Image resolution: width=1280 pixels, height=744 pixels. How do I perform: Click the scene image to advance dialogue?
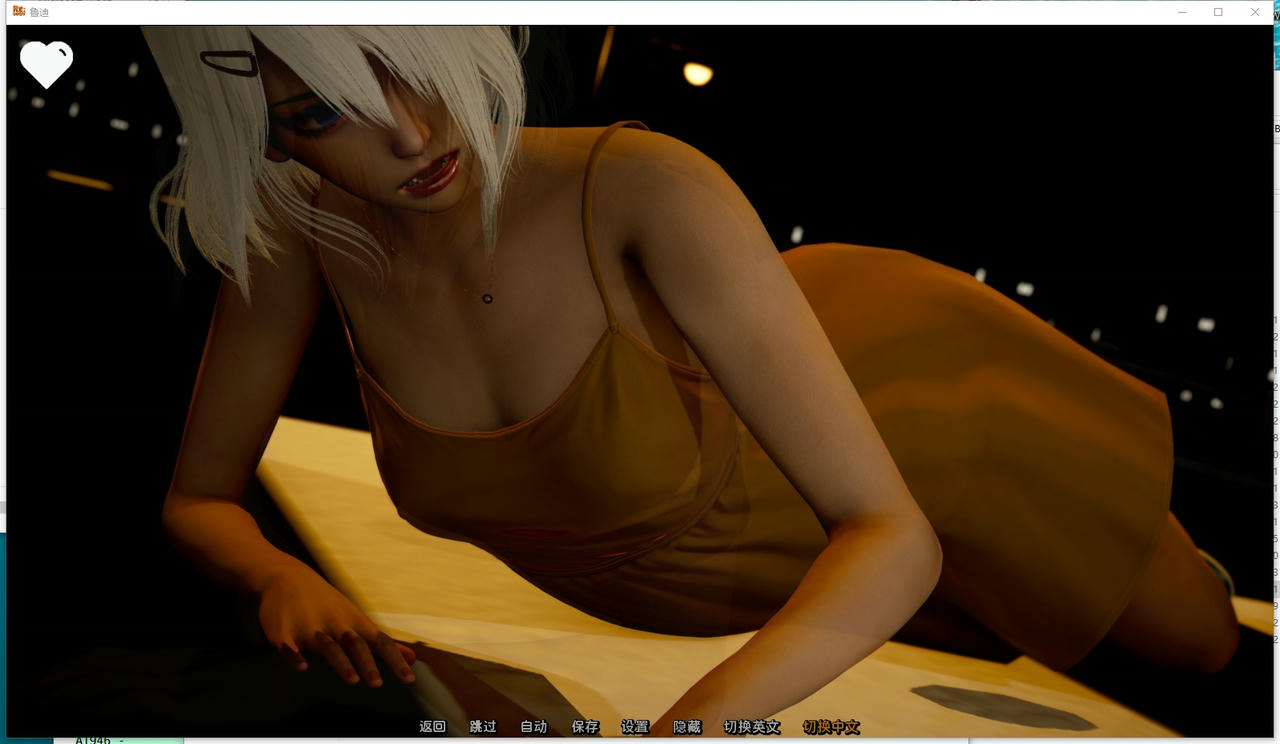coord(640,380)
